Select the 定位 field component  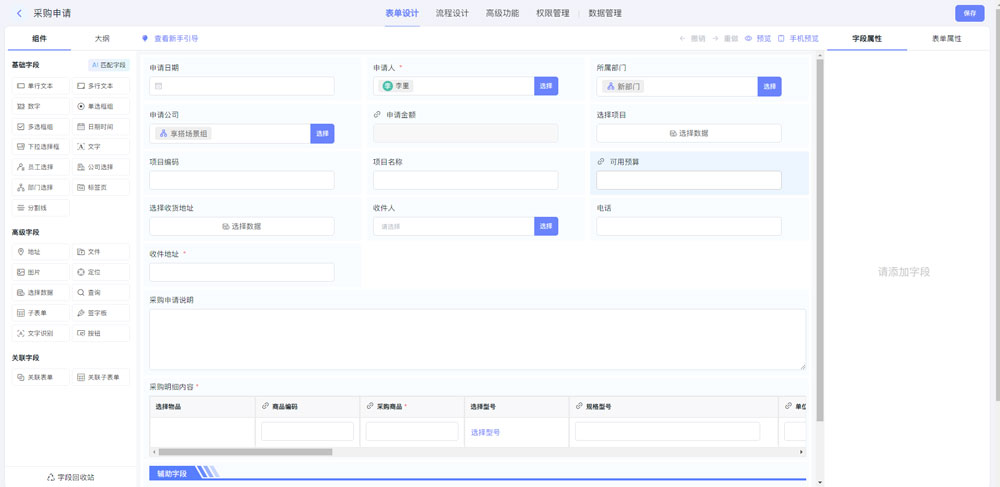[x=100, y=272]
